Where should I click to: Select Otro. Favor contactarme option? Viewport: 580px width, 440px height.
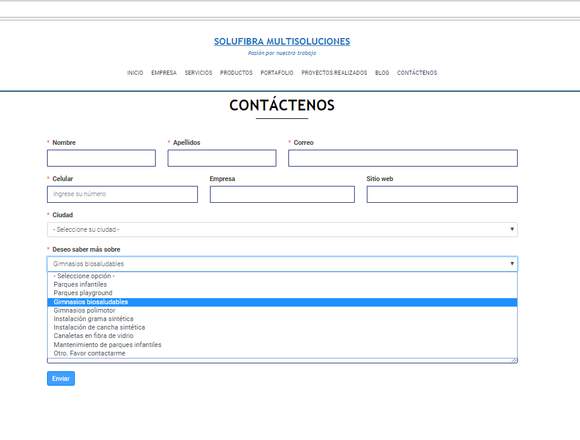click(x=282, y=353)
